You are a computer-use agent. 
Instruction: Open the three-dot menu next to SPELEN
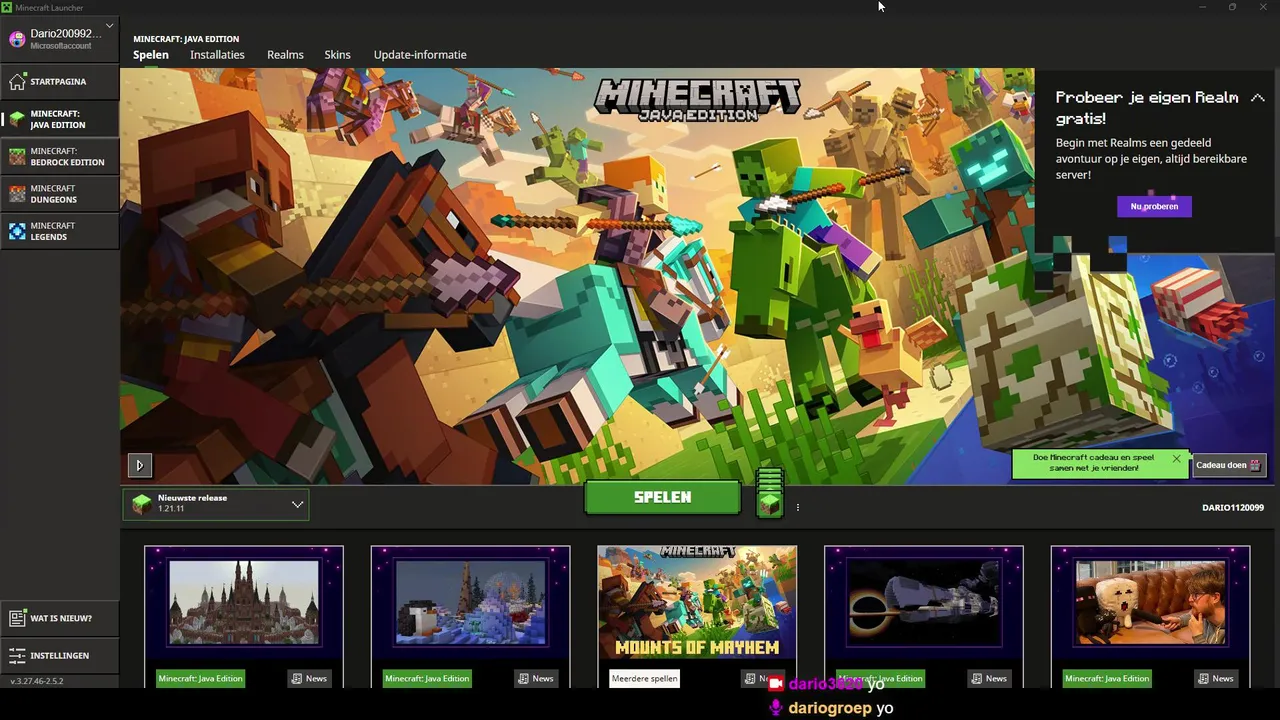coord(797,508)
